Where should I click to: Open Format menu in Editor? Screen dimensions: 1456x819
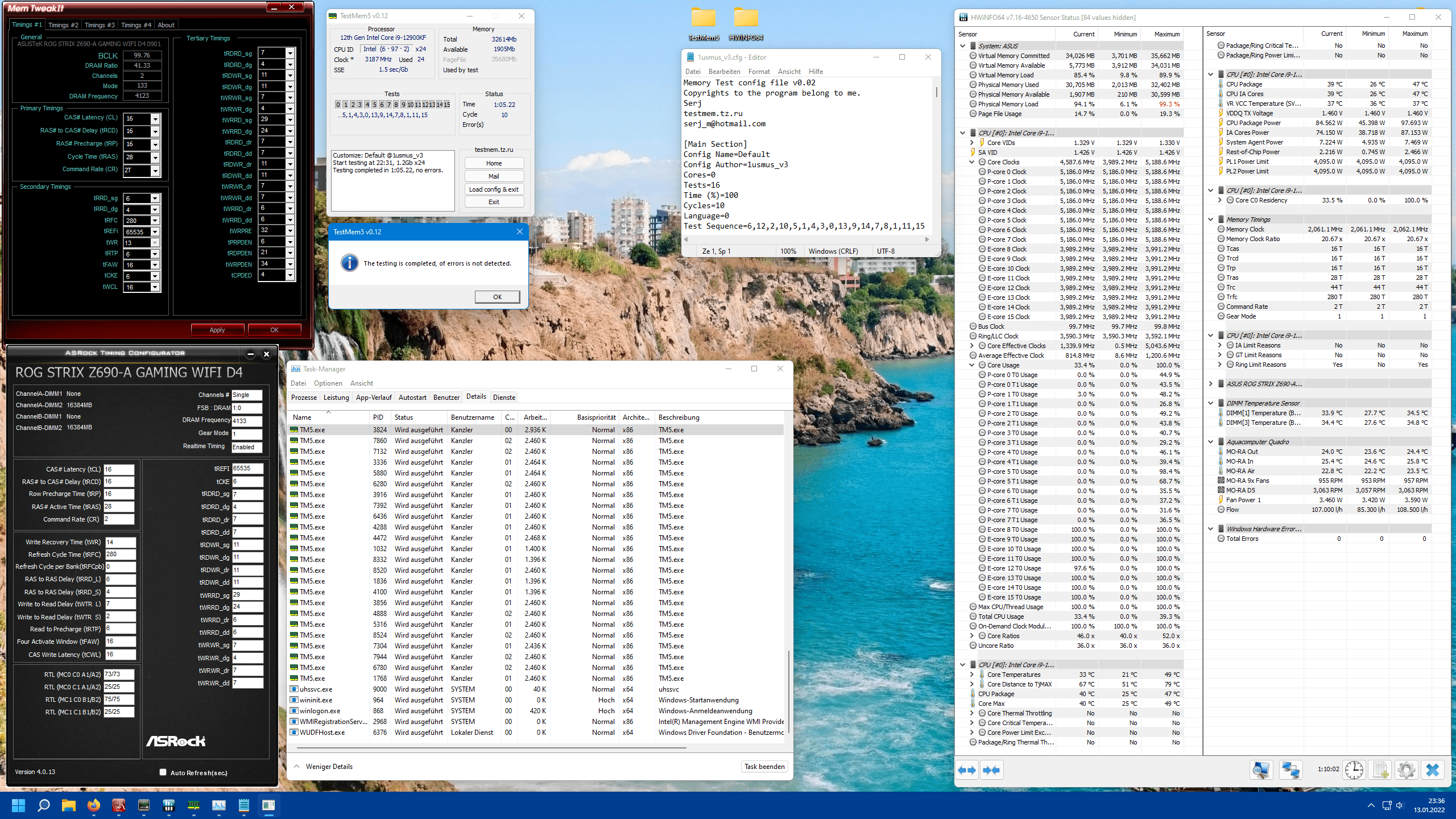click(x=759, y=72)
